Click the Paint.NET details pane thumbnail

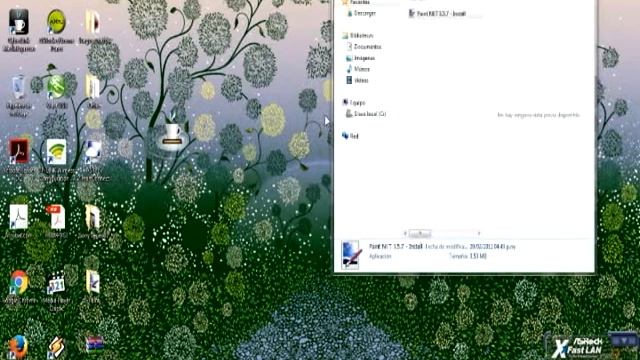point(351,255)
